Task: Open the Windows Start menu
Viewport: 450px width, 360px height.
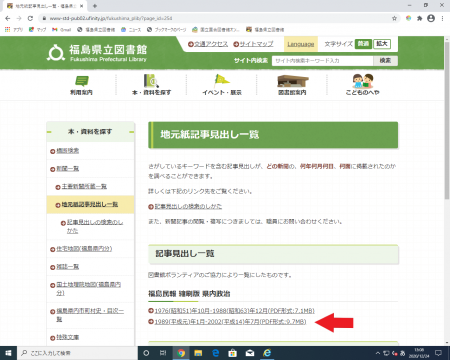Action: (8, 353)
